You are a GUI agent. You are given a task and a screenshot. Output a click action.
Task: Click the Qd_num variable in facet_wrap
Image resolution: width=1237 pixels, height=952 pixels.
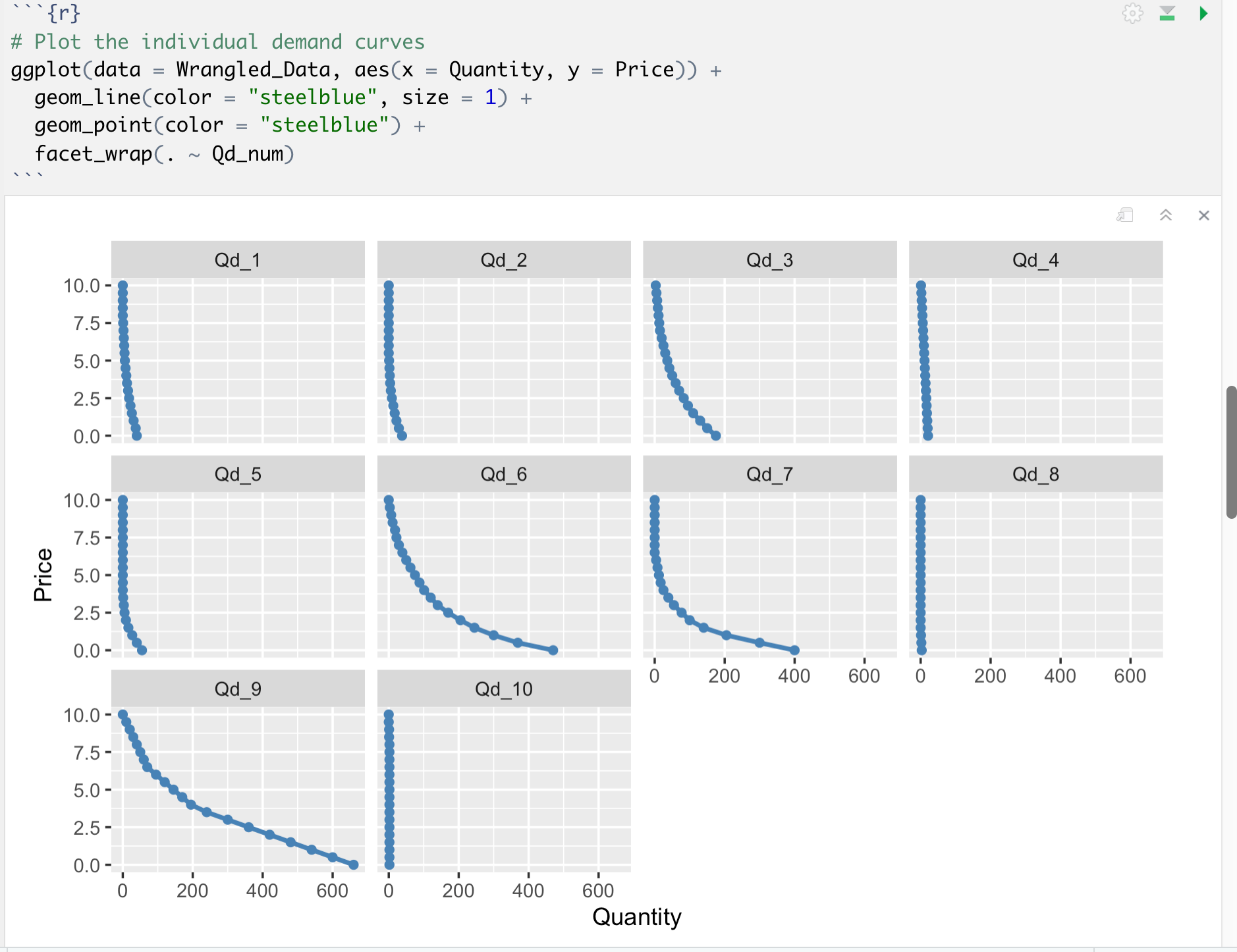(x=248, y=153)
